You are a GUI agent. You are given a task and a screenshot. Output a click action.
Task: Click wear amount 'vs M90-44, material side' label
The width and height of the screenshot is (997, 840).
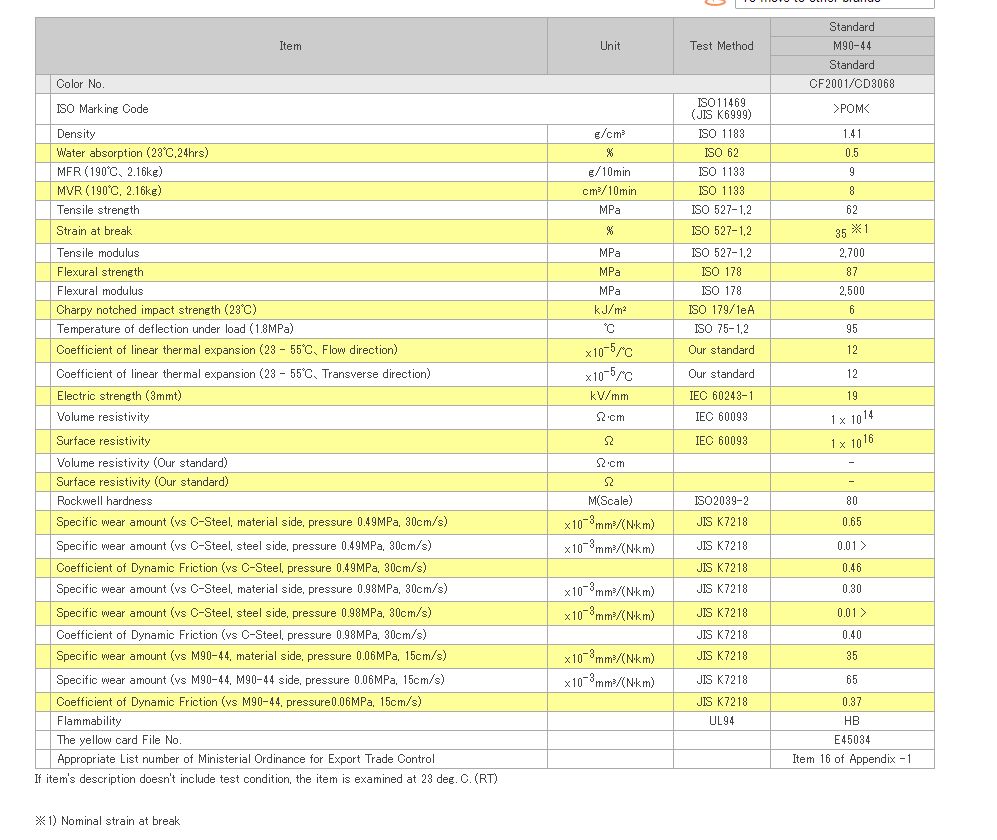(x=251, y=656)
